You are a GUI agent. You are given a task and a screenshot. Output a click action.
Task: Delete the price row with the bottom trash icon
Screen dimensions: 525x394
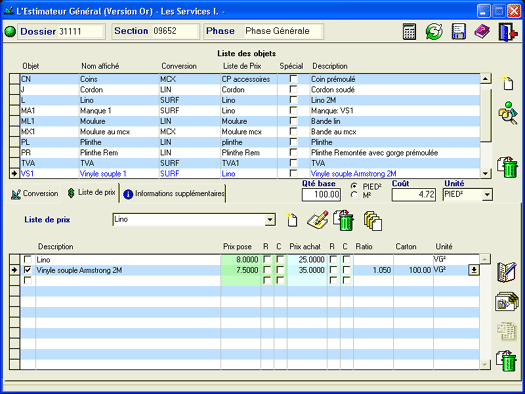(507, 361)
